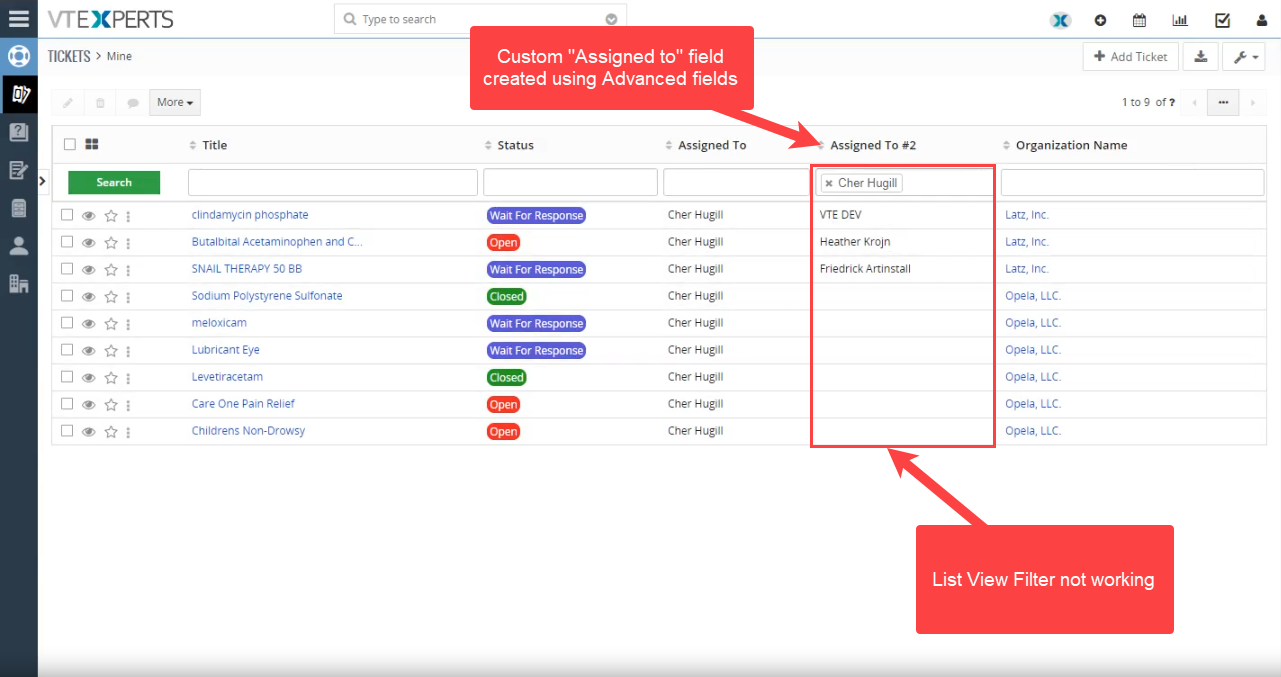Click the total count question mark

coord(1171,102)
